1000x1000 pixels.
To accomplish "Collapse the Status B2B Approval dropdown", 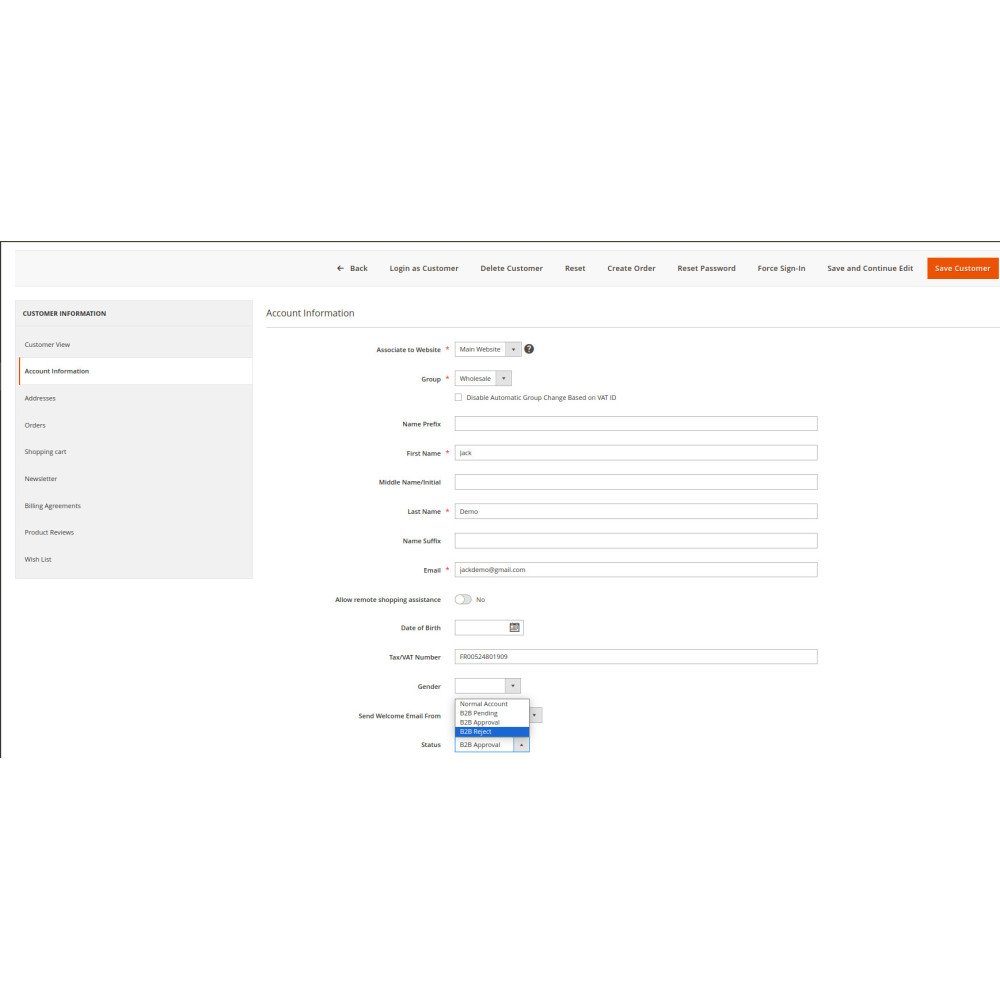I will (492, 745).
